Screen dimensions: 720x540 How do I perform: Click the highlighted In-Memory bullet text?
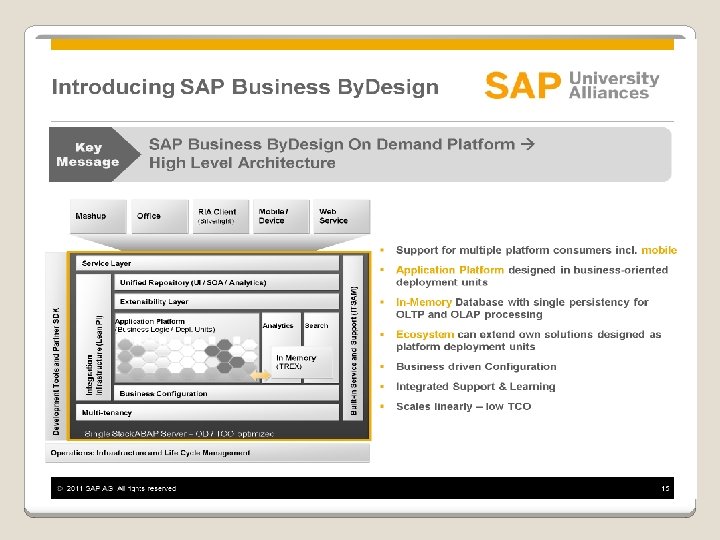424,302
